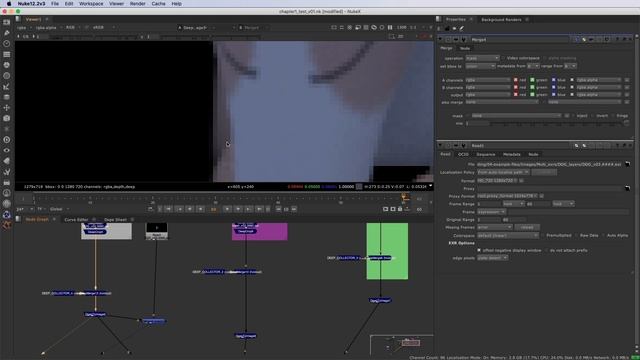Screen dimensions: 640x360
Task: Switch to the Dope Sheet tab
Action: (115, 220)
